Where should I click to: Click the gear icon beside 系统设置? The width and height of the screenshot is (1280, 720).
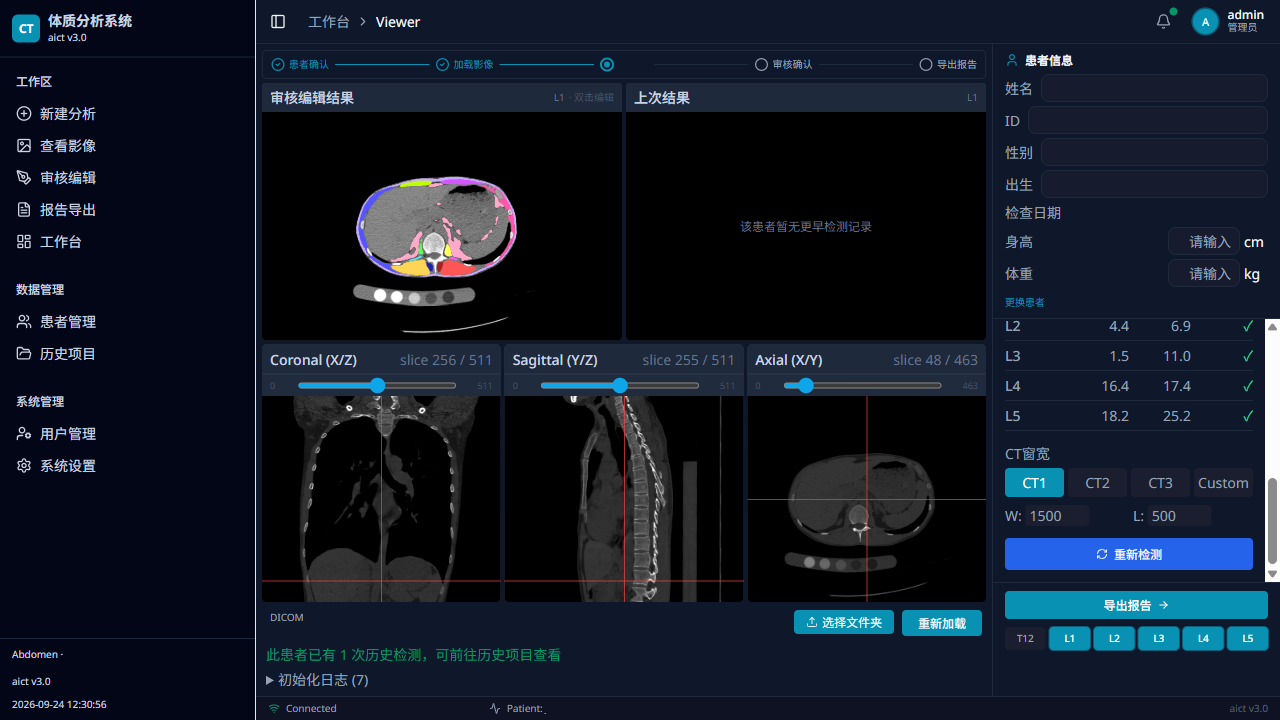coord(24,466)
